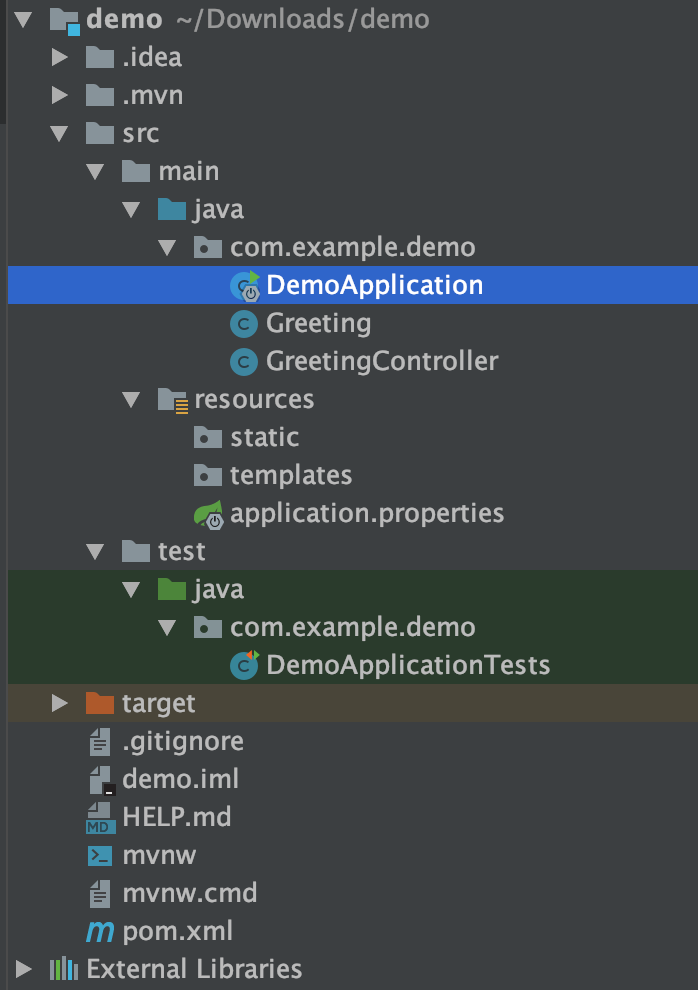Expand the .mvn folder arrow
Viewport: 698px width, 990px height.
[x=60, y=95]
